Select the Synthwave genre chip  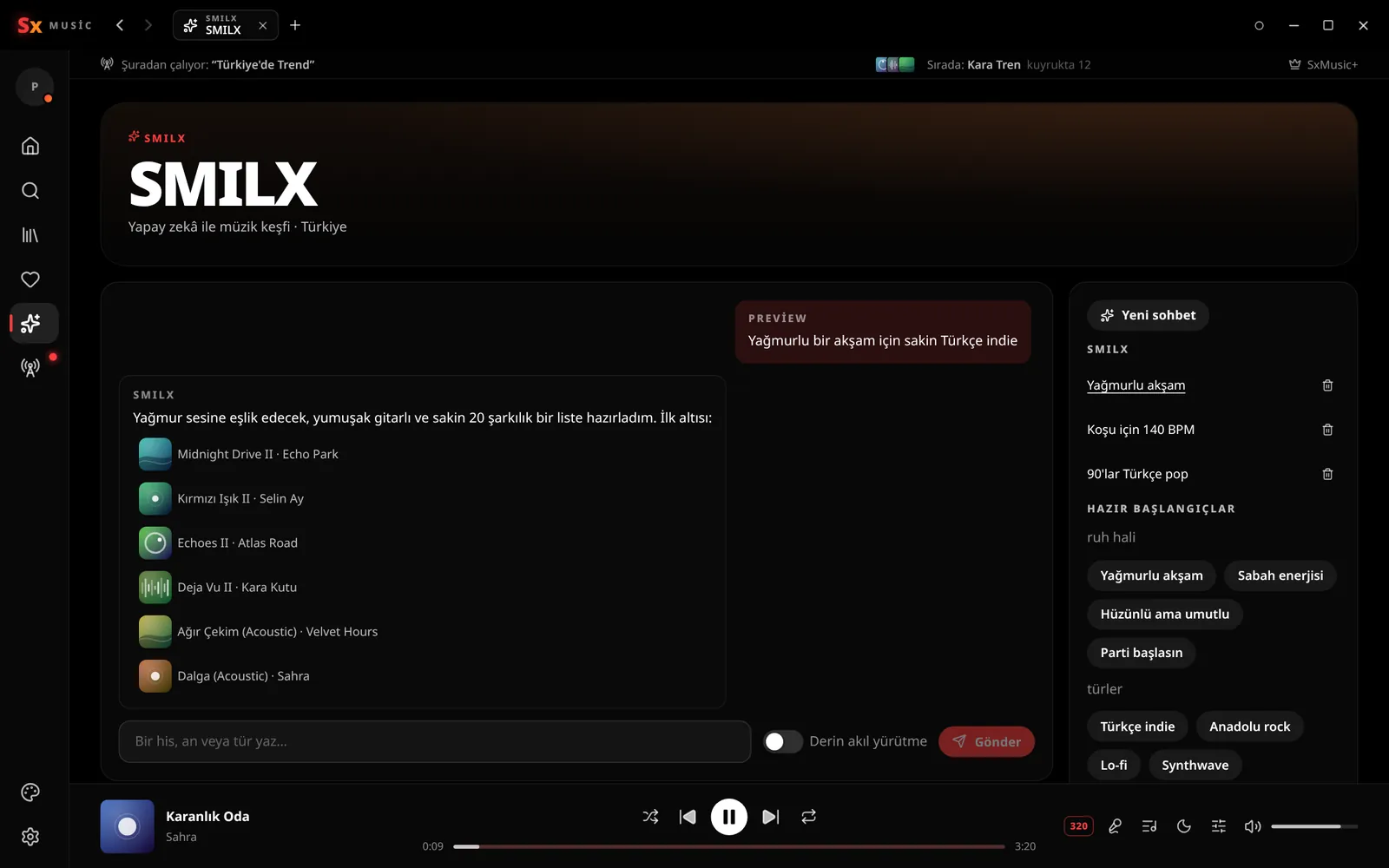tap(1195, 765)
